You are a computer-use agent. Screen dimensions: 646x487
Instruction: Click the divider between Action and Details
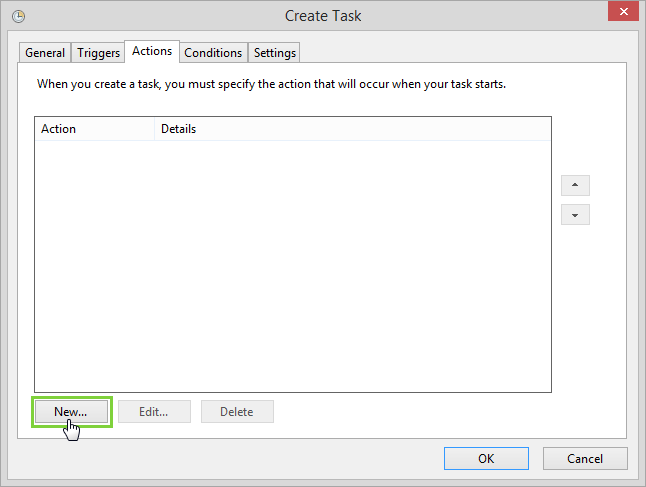155,129
